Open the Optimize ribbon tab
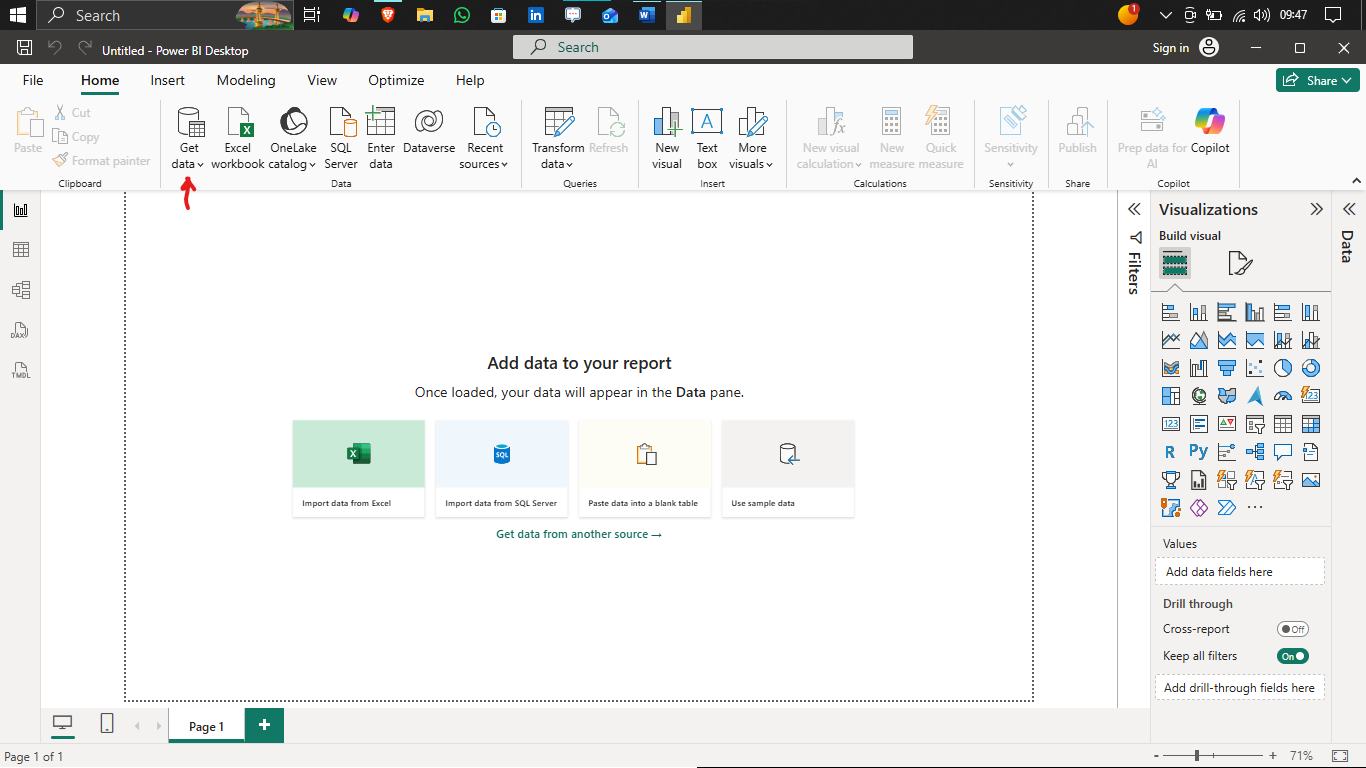 tap(396, 80)
